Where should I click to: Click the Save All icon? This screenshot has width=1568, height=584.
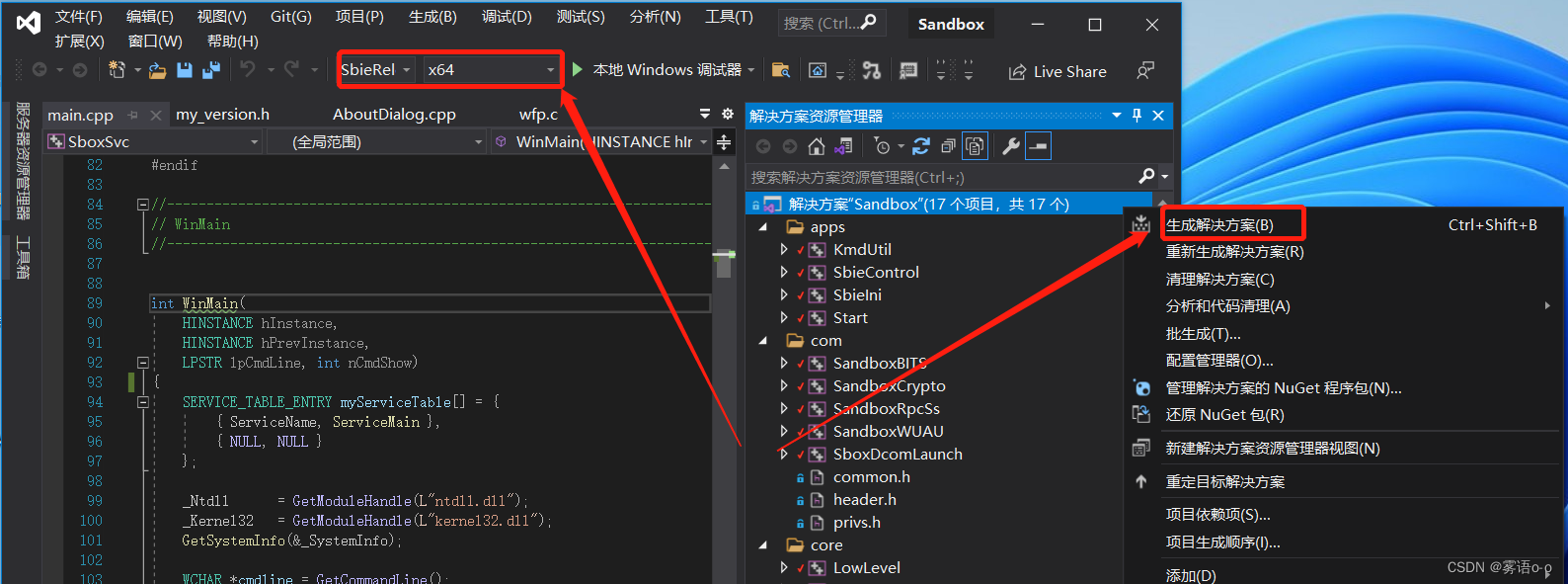210,70
